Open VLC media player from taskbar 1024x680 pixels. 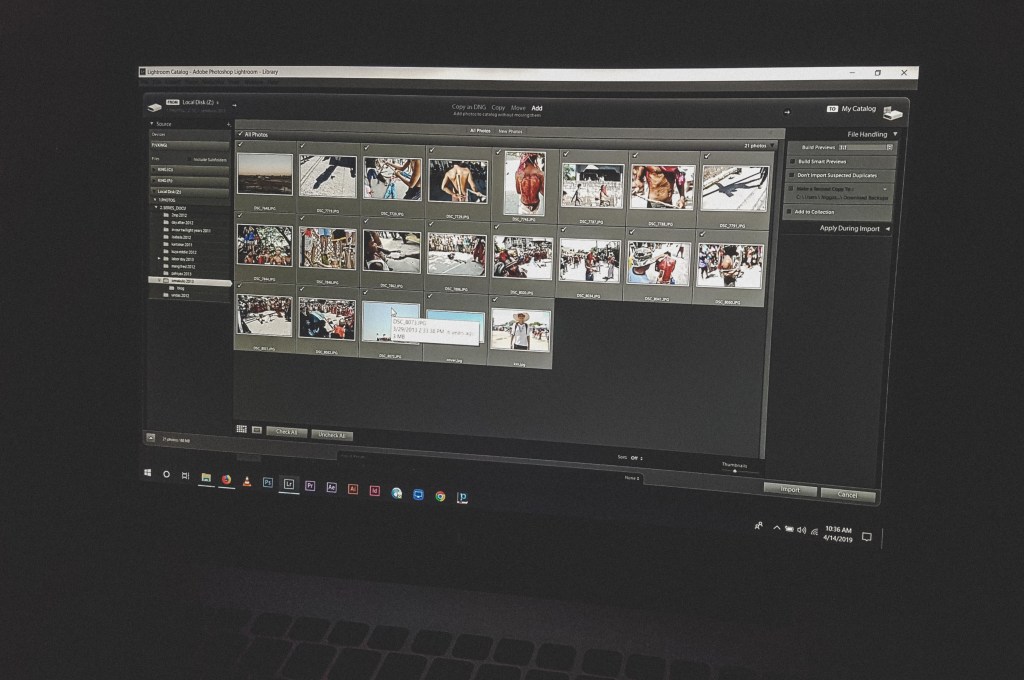pos(246,480)
